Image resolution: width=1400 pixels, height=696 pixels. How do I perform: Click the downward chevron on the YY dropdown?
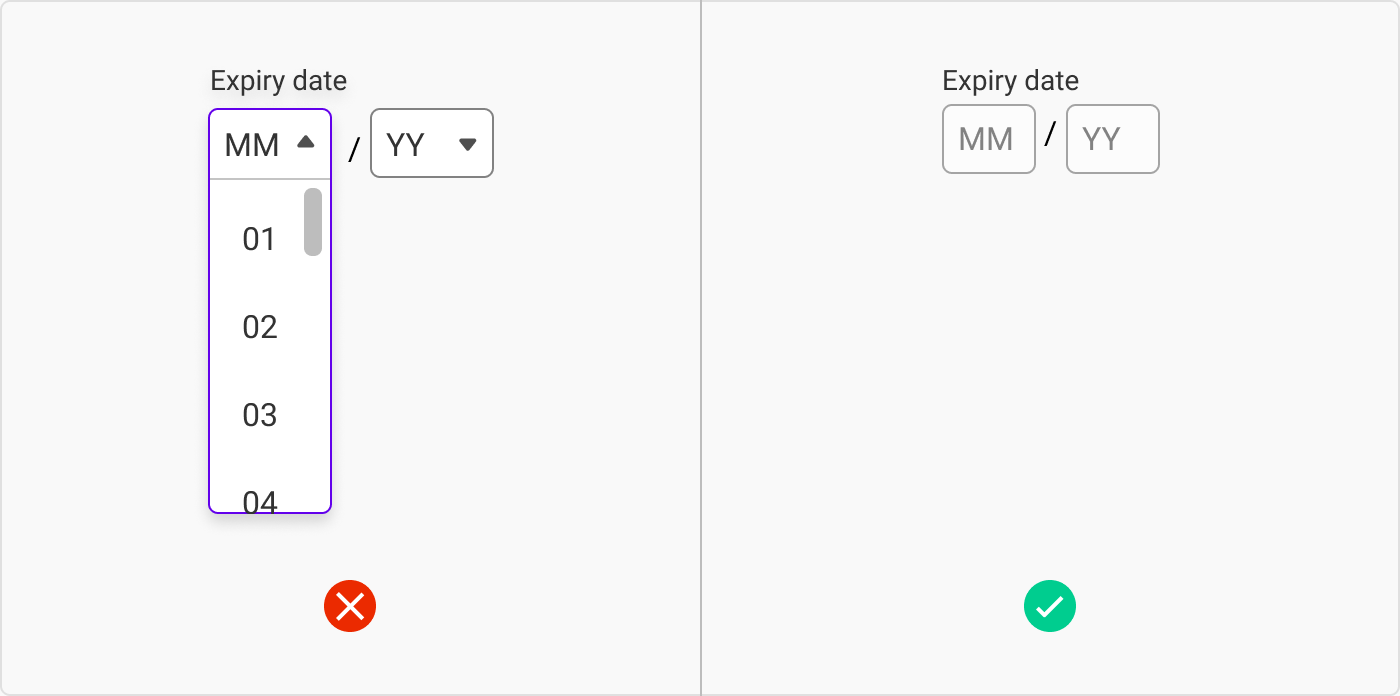[x=467, y=144]
